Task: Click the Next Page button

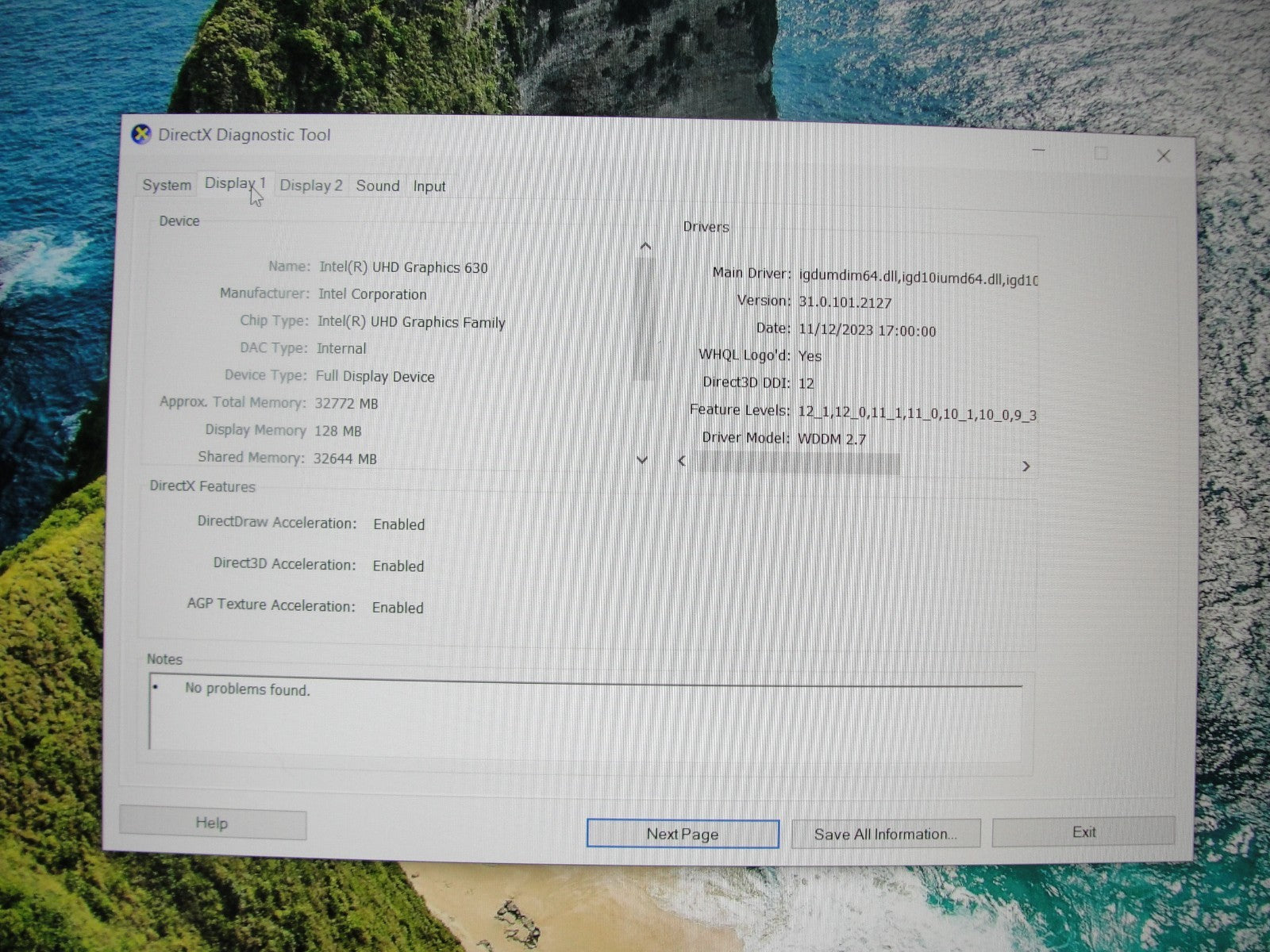Action: 682,834
